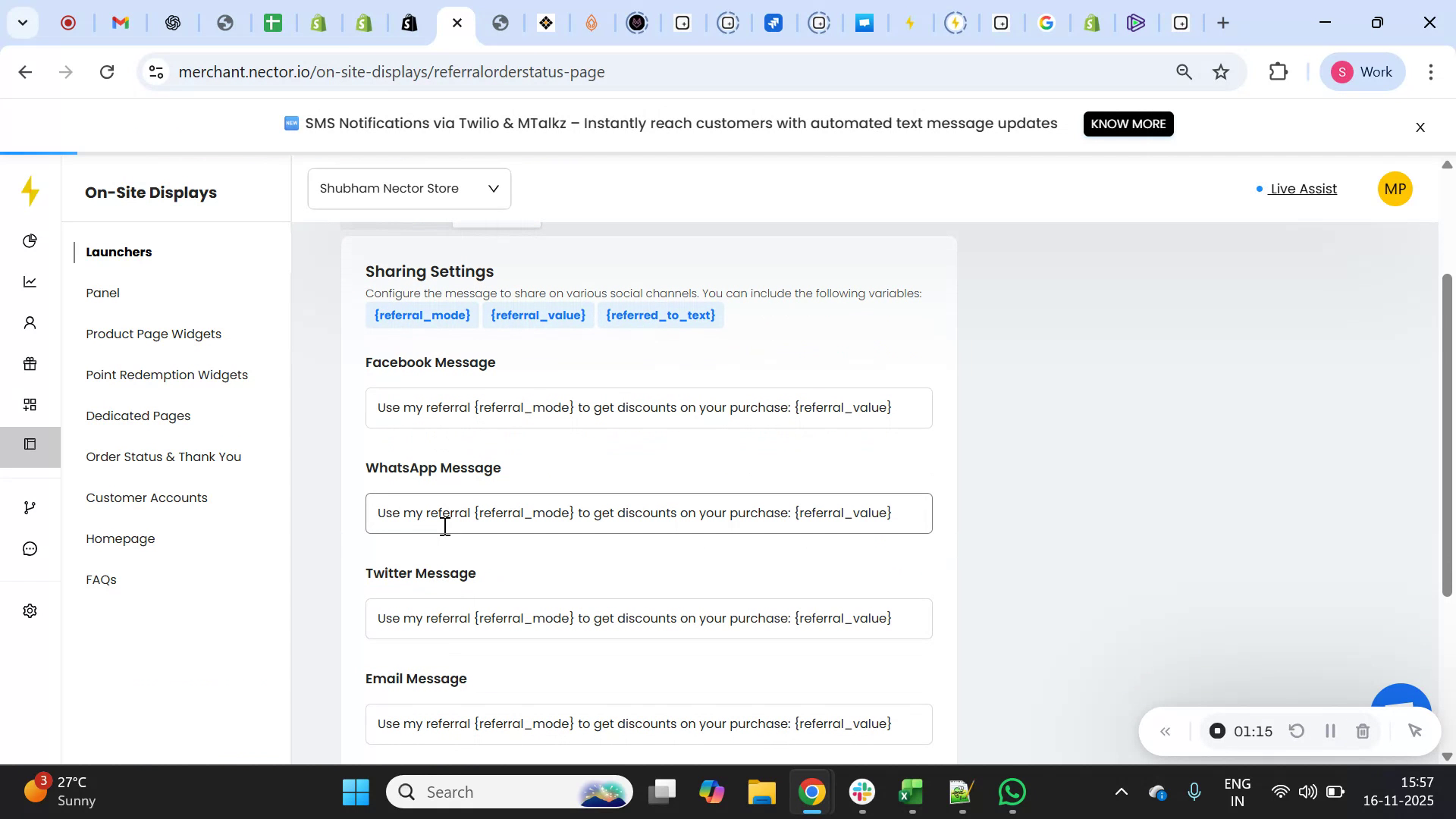Restart the recording timer

point(1297,730)
